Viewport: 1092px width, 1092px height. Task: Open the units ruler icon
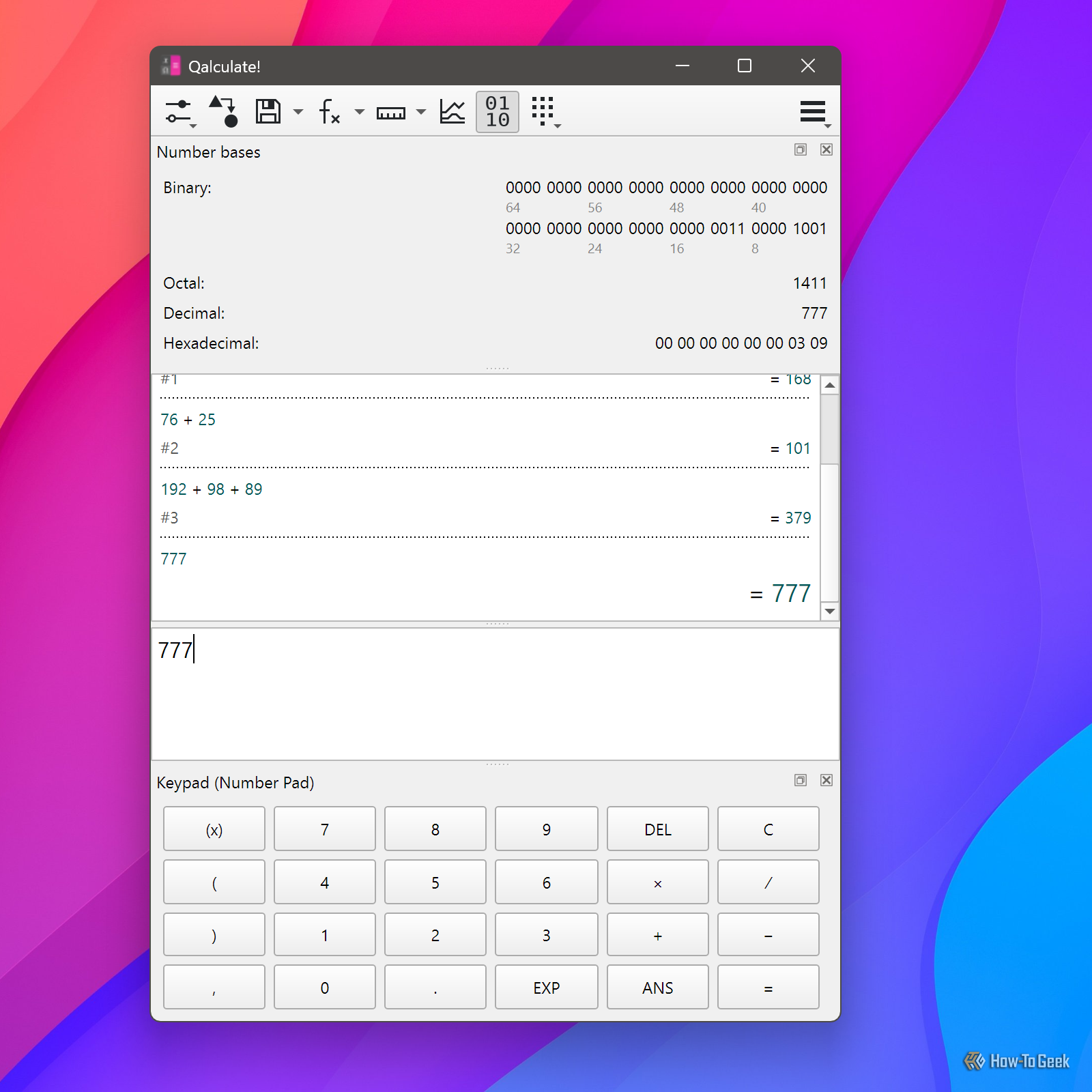pos(391,113)
